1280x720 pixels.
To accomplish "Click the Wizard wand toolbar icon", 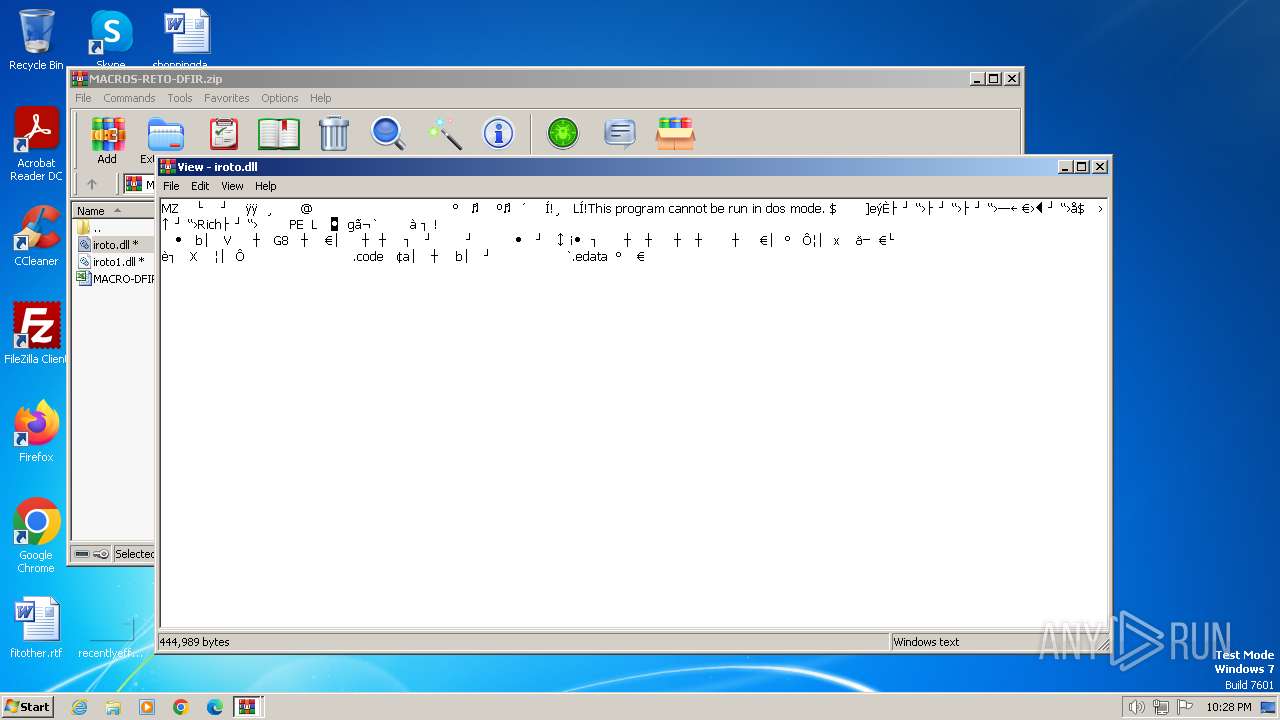I will (x=444, y=133).
